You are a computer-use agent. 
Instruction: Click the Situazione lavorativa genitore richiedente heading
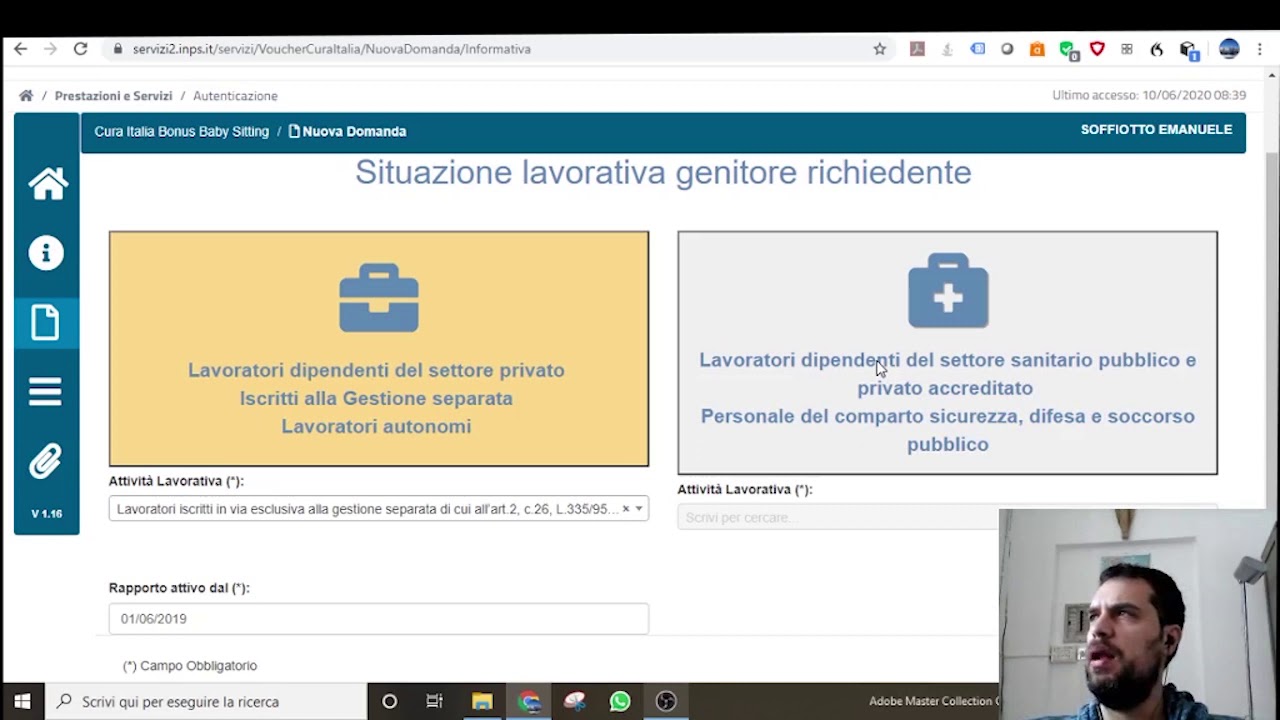tap(663, 172)
